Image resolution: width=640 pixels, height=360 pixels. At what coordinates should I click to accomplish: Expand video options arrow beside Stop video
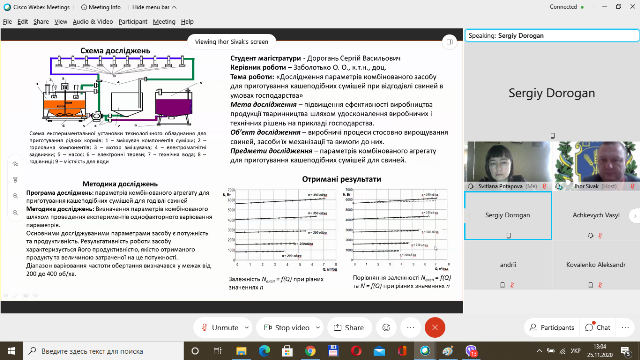tap(318, 327)
